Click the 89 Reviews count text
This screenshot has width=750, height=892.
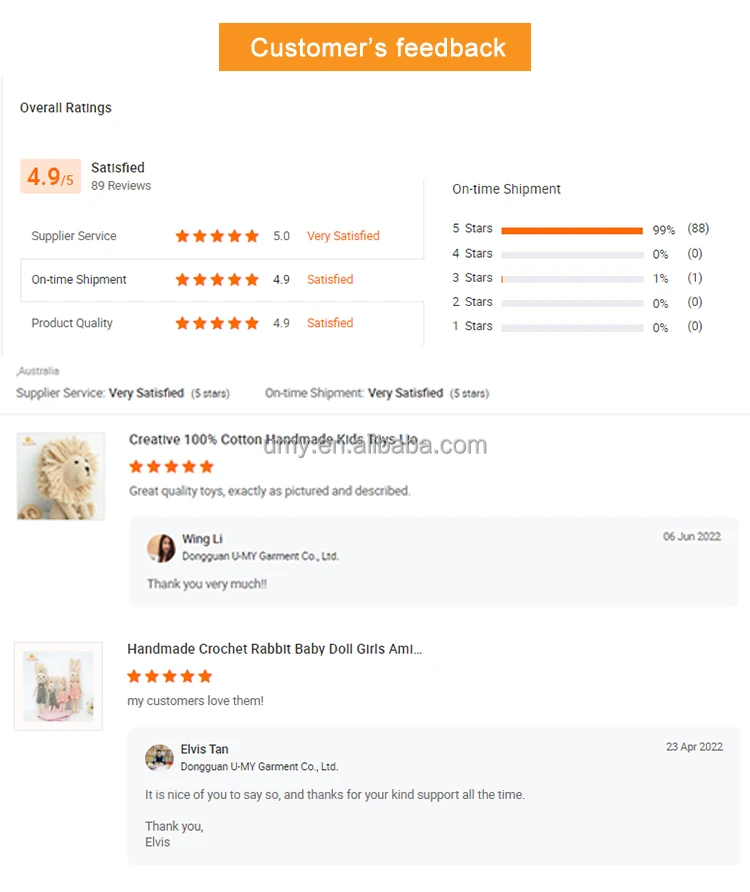click(121, 186)
